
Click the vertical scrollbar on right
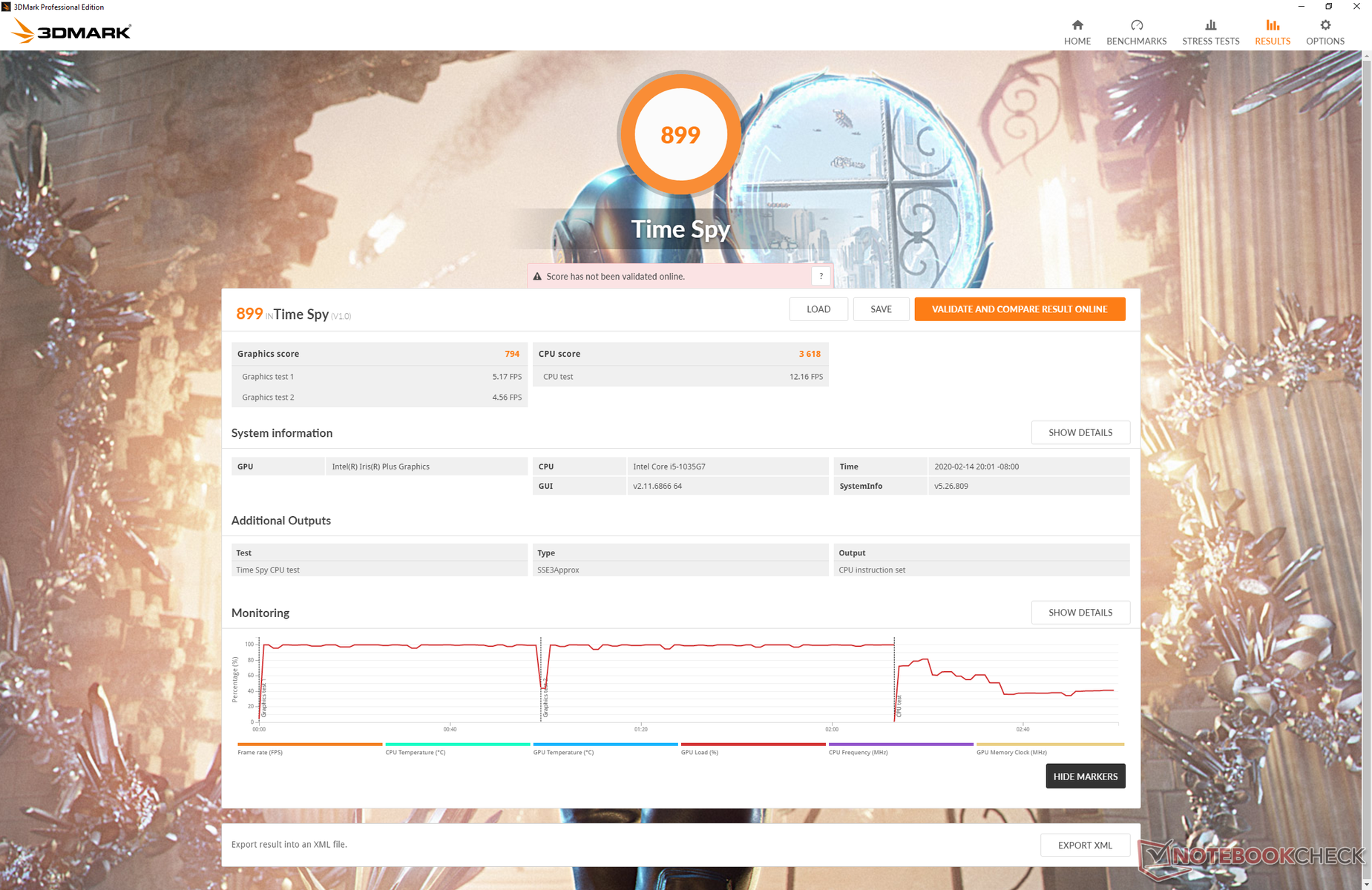pos(1366,445)
